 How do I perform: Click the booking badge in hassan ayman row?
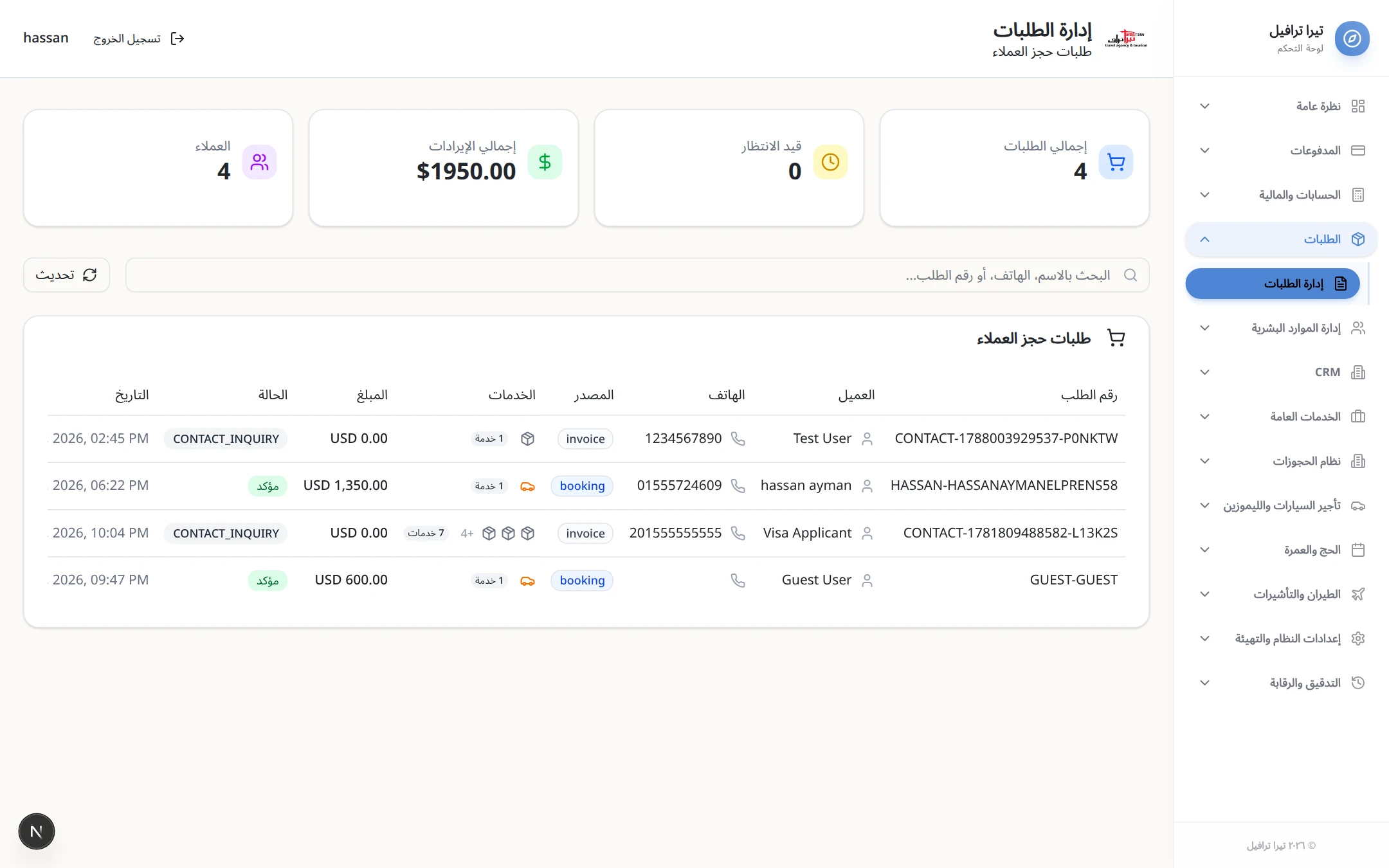[x=582, y=486]
